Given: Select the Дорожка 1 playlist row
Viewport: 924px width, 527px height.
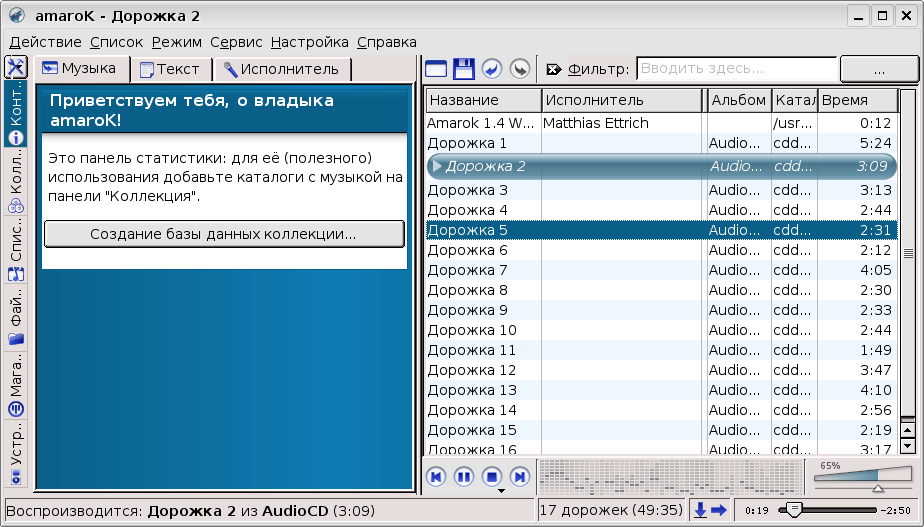Looking at the screenshot, I should 661,143.
